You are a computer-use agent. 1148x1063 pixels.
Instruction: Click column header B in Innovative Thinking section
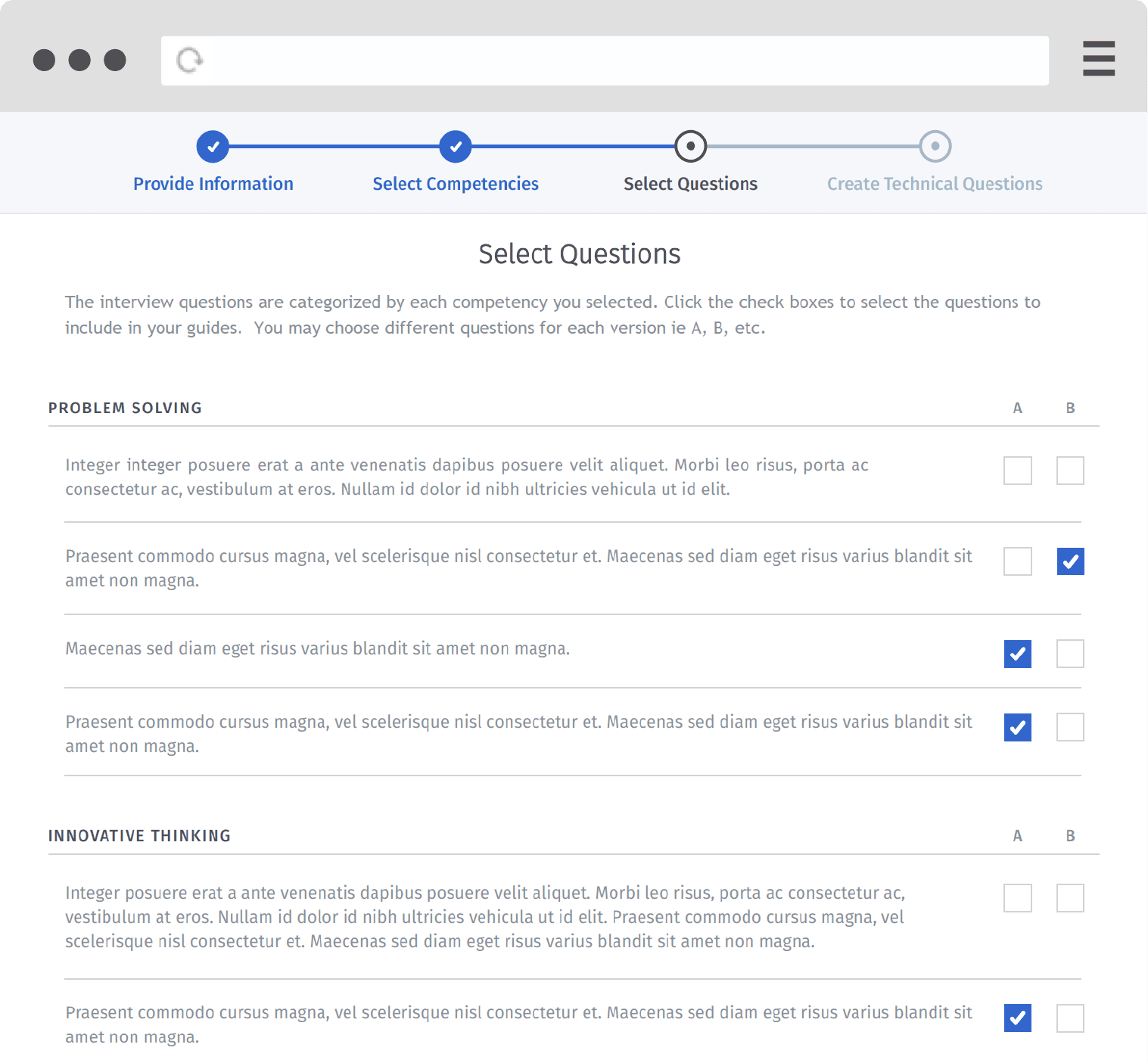1070,836
